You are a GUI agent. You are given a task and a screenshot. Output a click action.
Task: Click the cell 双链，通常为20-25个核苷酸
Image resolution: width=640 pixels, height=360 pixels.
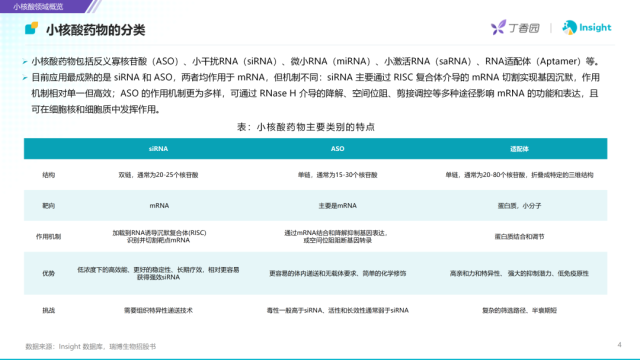(158, 175)
